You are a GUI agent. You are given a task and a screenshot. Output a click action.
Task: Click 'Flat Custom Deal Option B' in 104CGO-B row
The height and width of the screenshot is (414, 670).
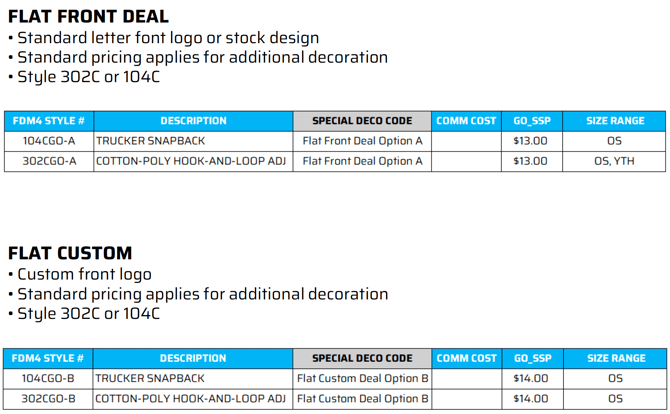pyautogui.click(x=363, y=378)
